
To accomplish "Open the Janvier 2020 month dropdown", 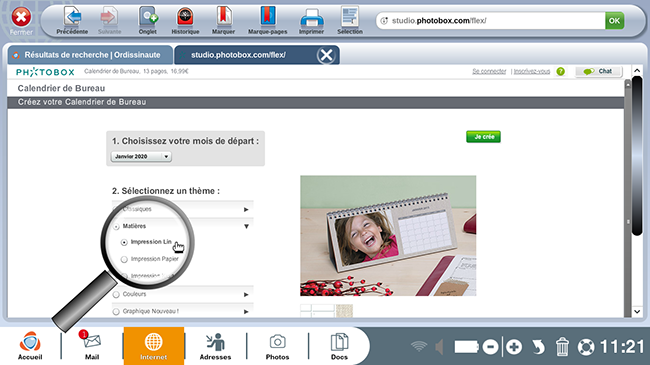I will coord(141,156).
